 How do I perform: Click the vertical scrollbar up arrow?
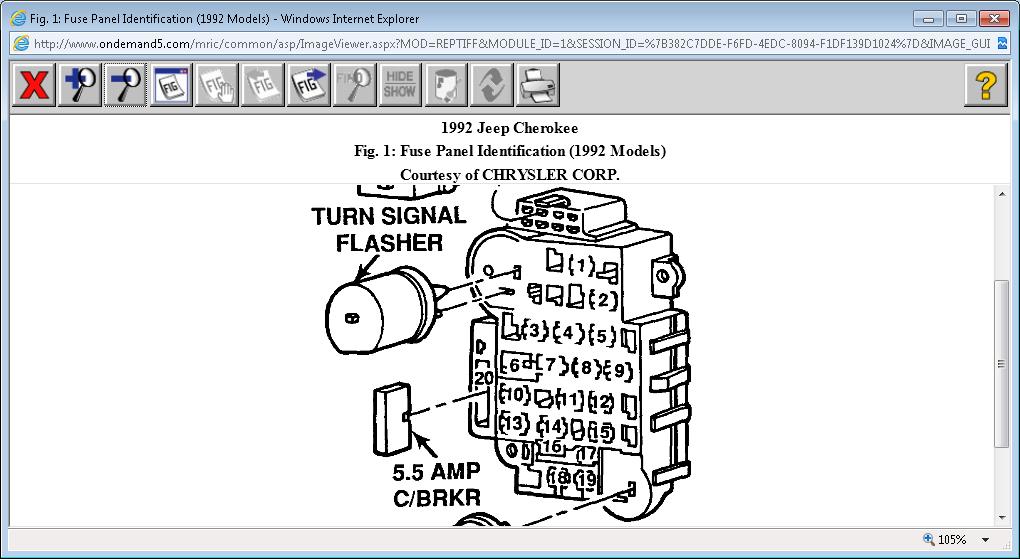1002,193
